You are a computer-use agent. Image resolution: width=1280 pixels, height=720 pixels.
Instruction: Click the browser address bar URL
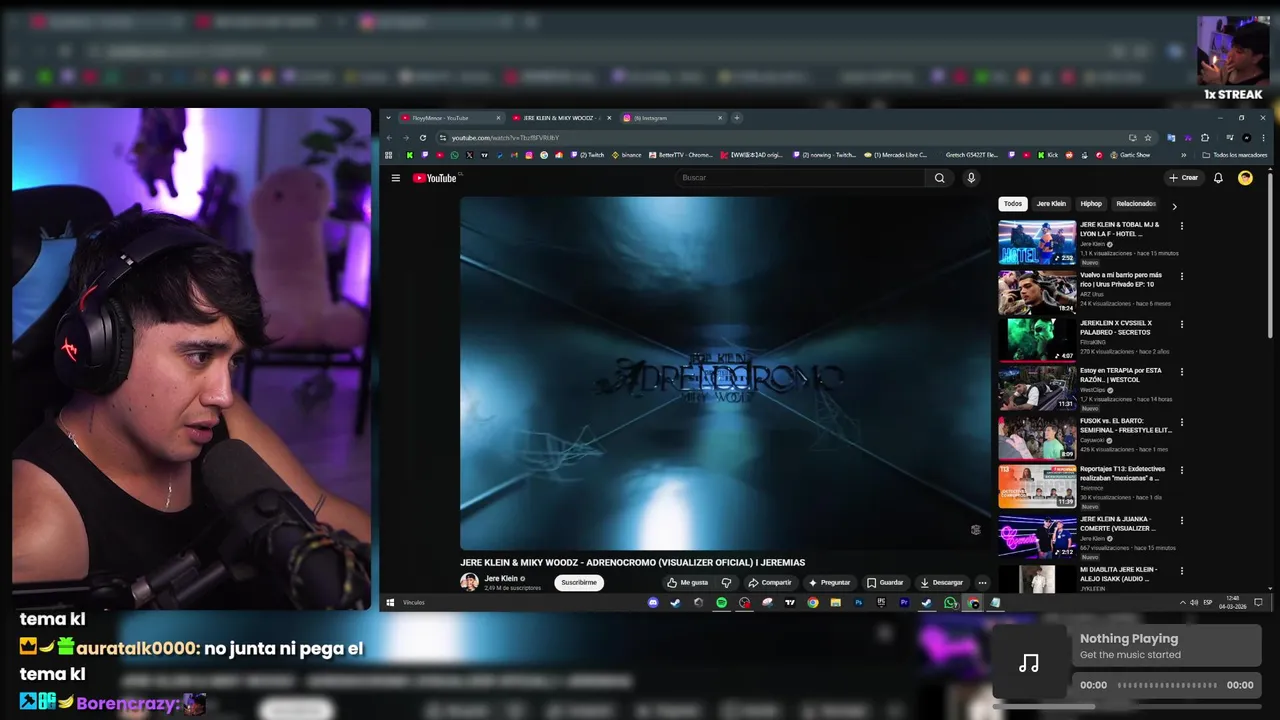coord(505,138)
